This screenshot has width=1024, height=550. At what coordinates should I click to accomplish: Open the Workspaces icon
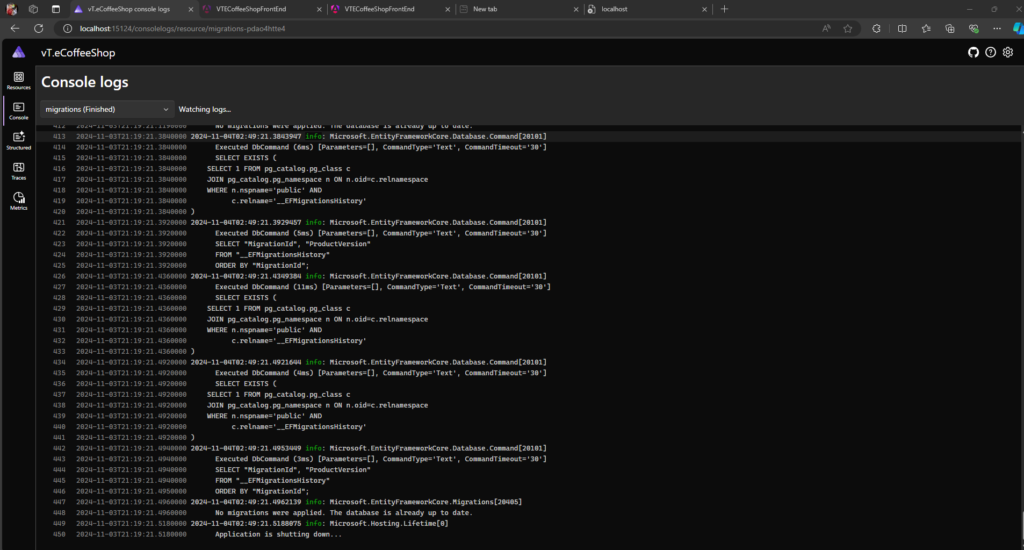tap(33, 9)
